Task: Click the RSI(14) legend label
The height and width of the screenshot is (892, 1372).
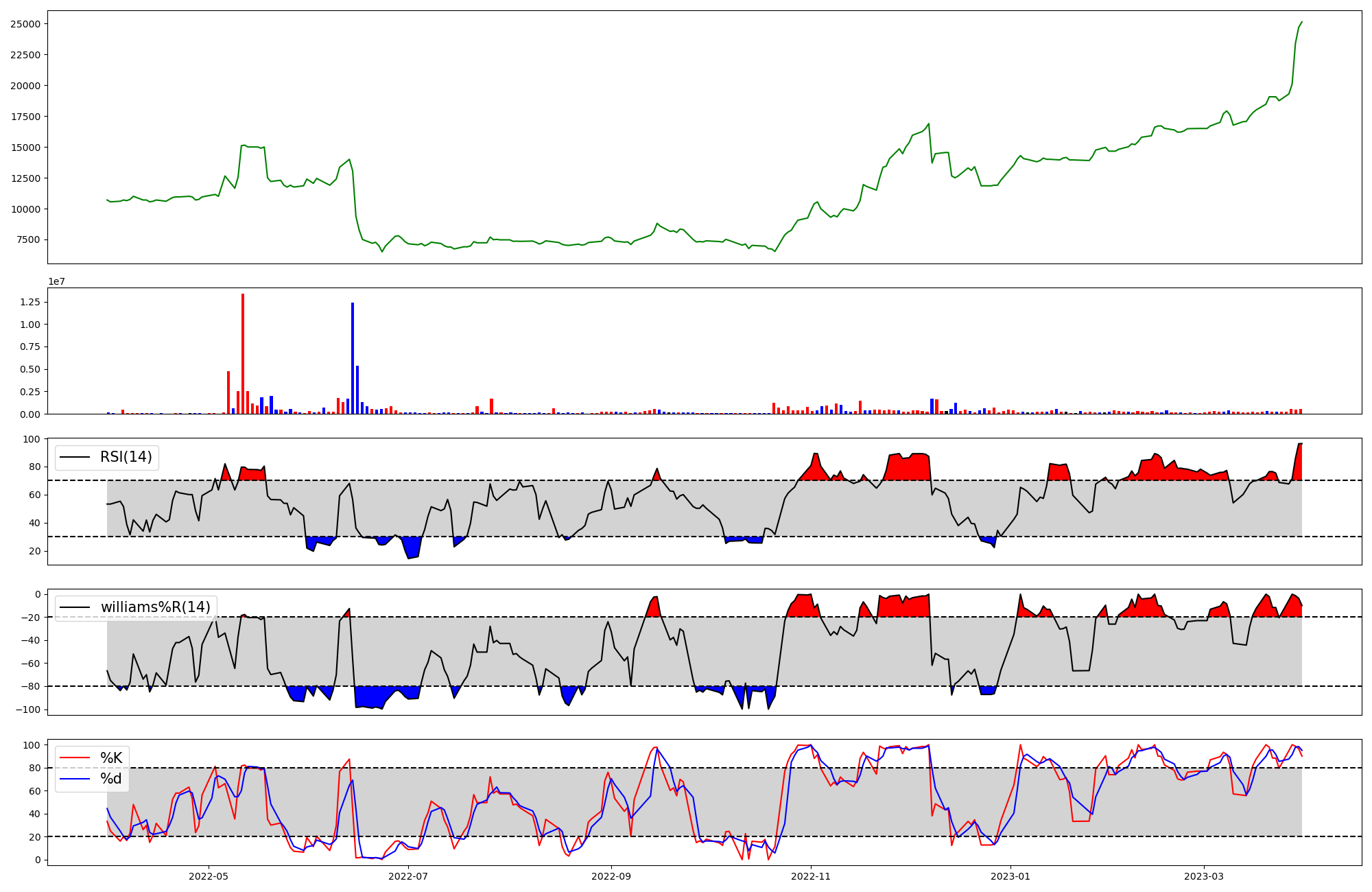Action: [126, 457]
